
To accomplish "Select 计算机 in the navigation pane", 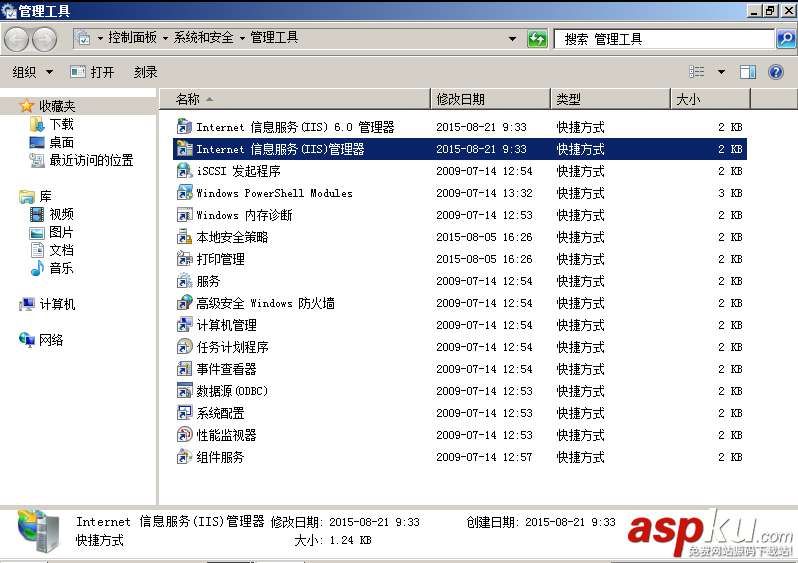I will pos(58,304).
